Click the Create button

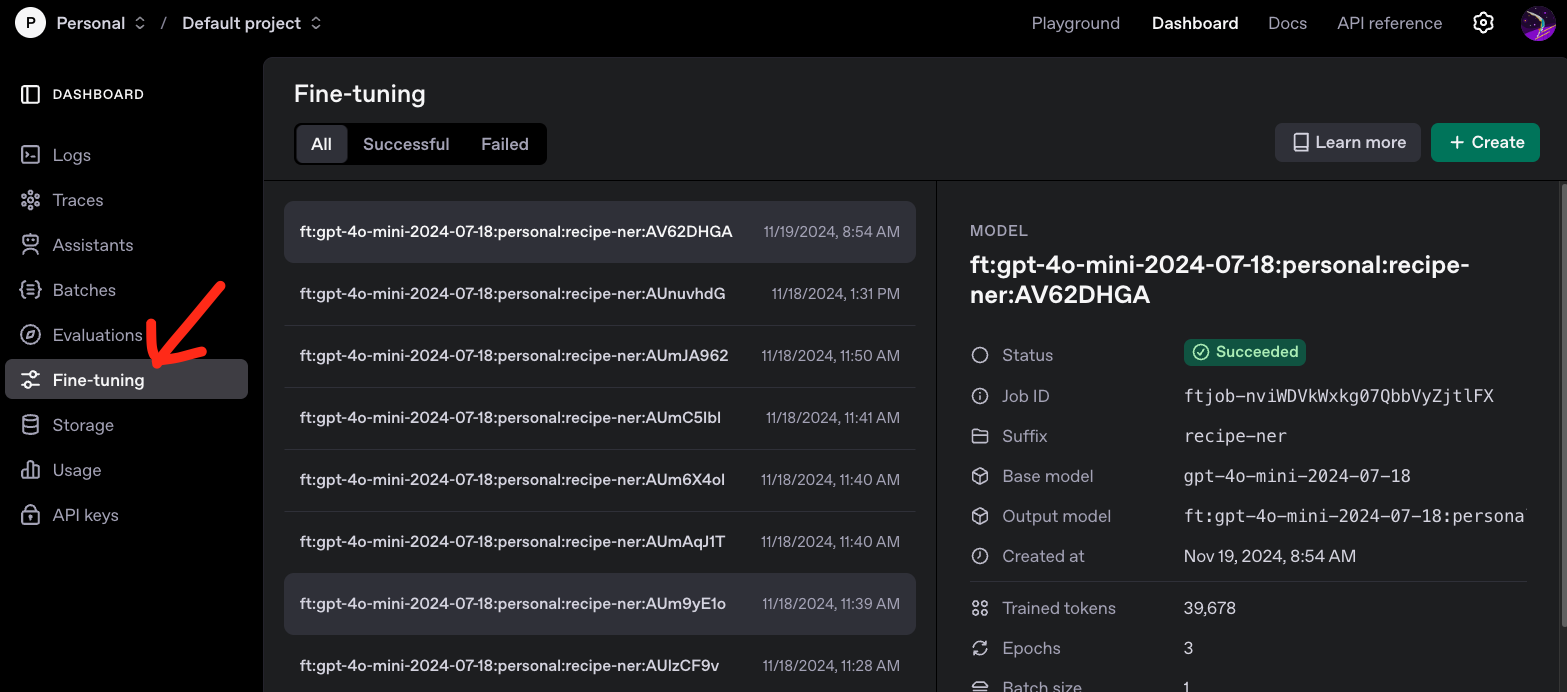(x=1485, y=143)
